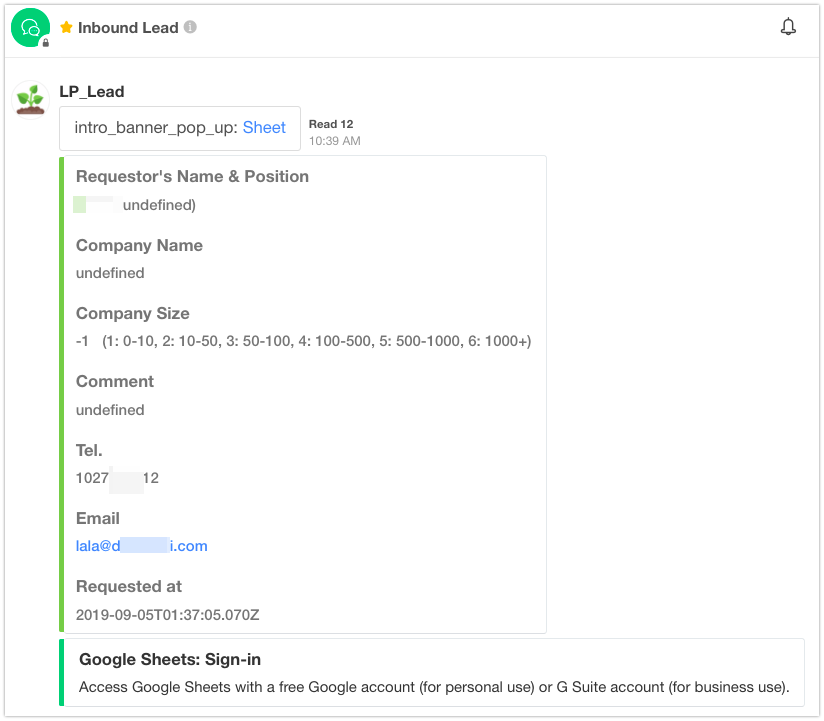Click the Read 12 indicator
824x721 pixels.
(x=331, y=124)
